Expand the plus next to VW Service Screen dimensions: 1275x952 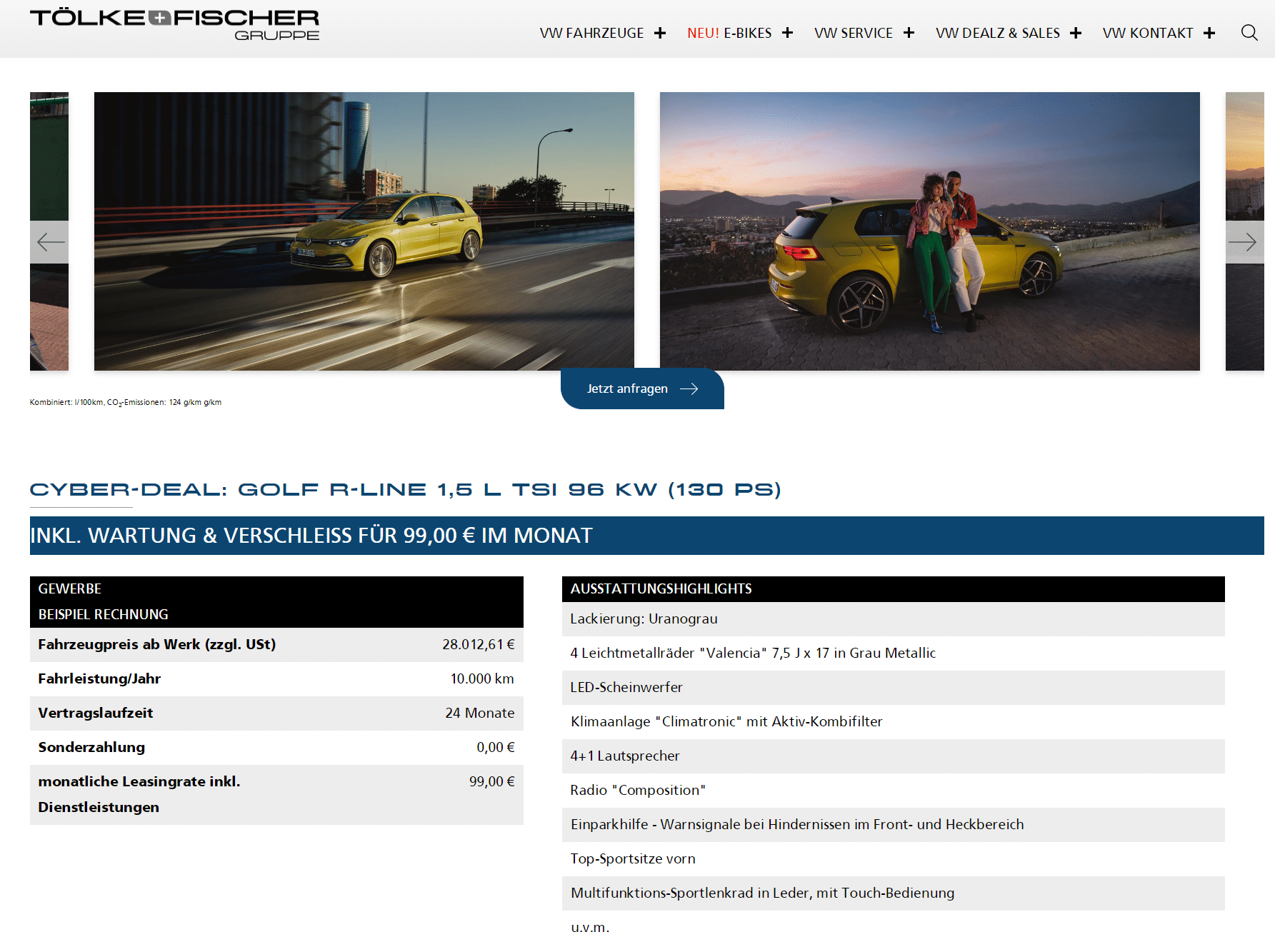pyautogui.click(x=909, y=34)
